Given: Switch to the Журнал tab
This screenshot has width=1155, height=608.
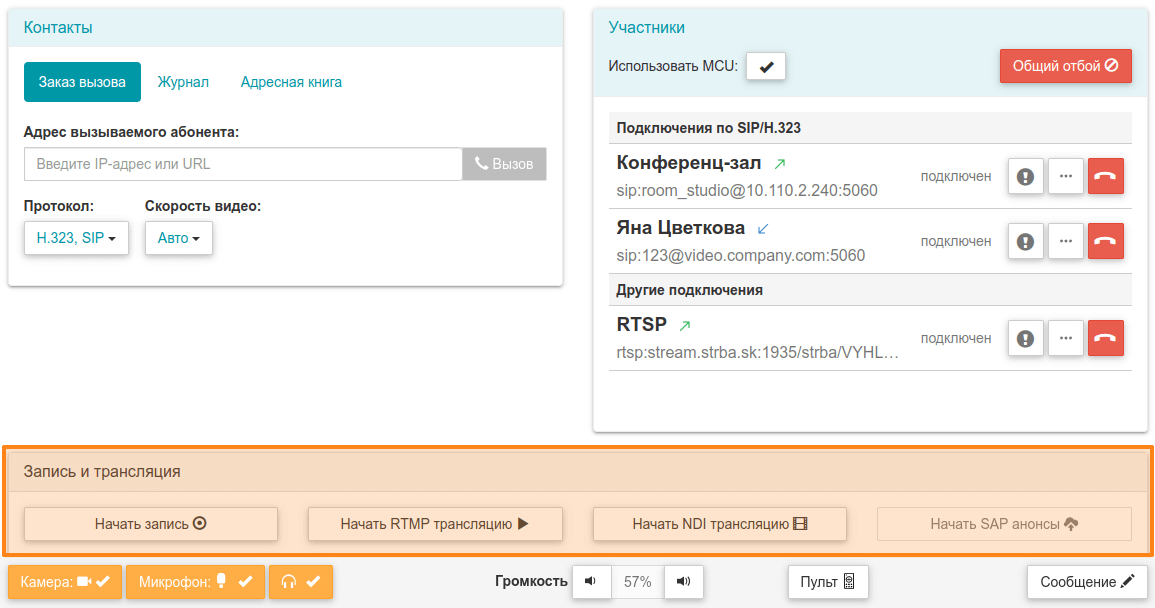Looking at the screenshot, I should click(183, 82).
